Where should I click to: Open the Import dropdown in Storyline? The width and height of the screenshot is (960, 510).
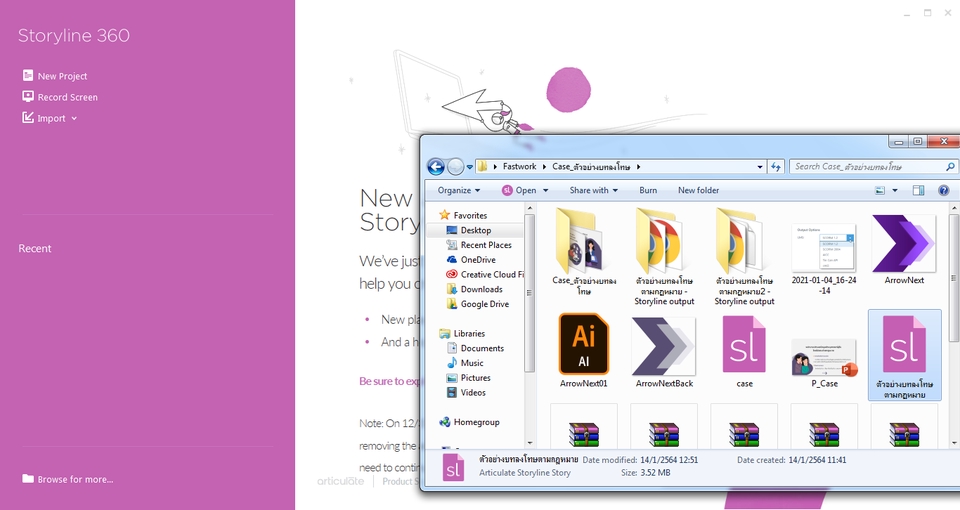50,118
